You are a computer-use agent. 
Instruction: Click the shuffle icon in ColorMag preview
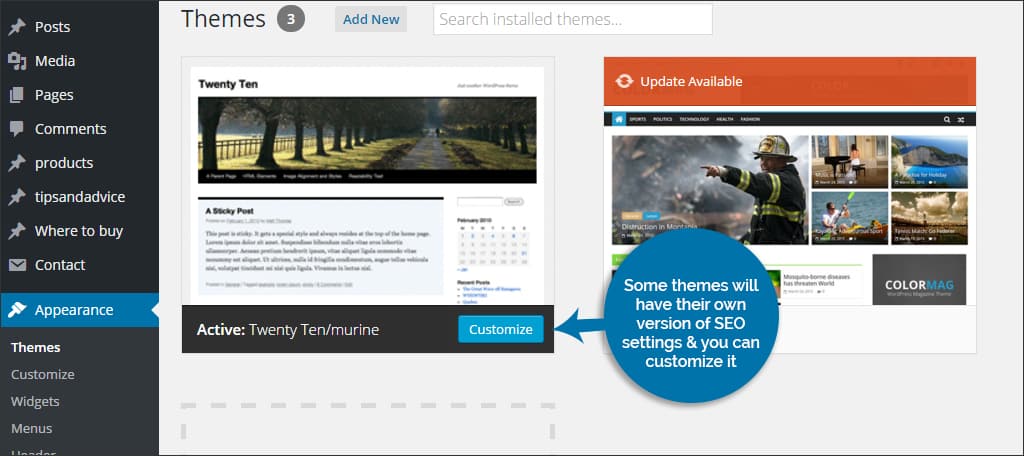[x=961, y=120]
